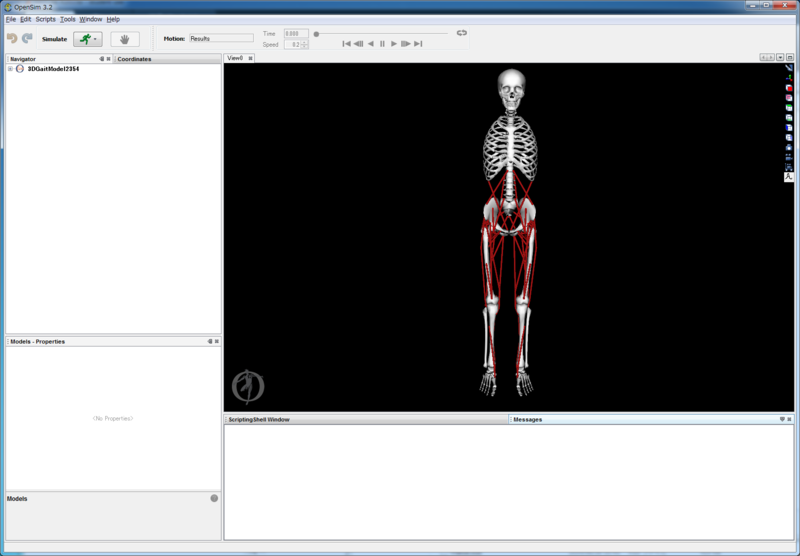
Task: Toggle the axes display icon
Action: [x=789, y=78]
